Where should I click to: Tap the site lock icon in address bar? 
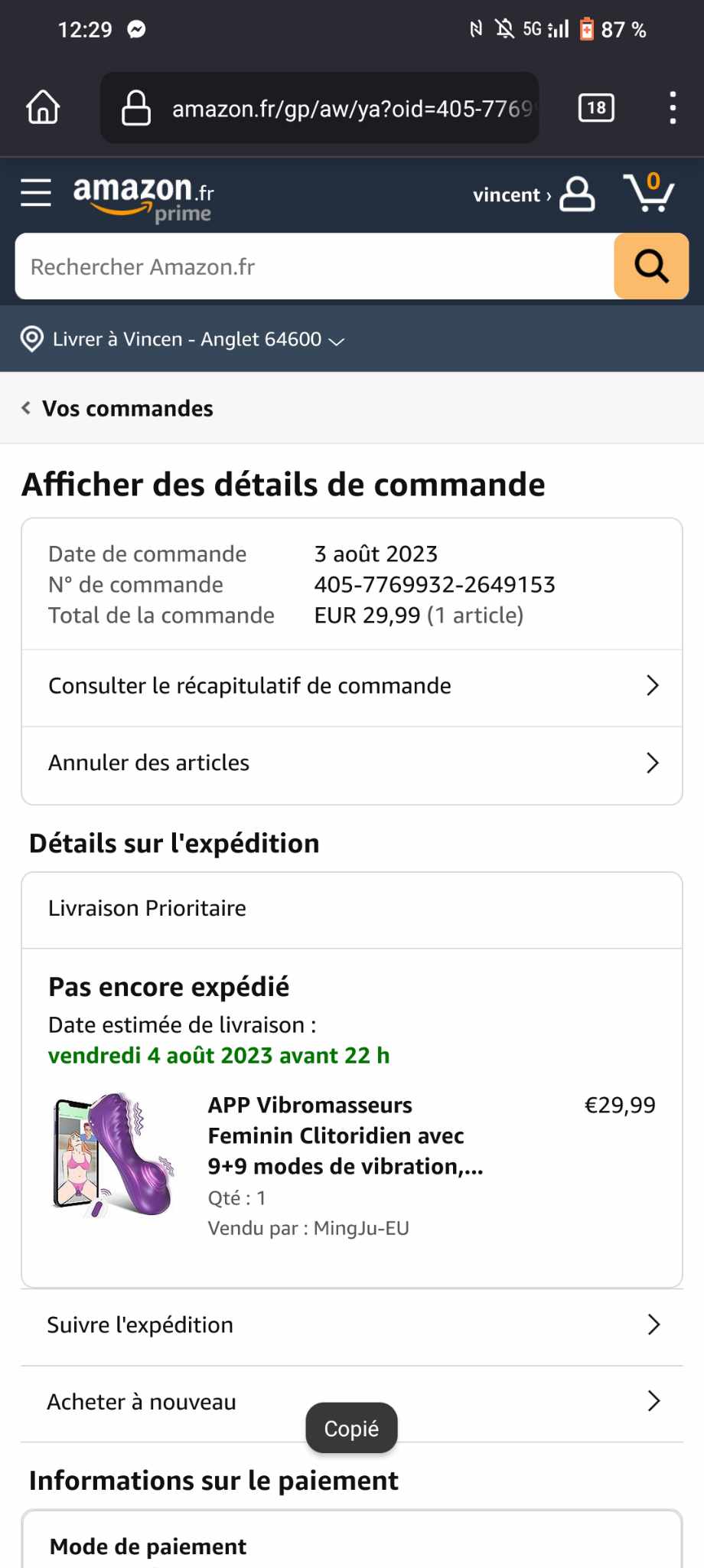coord(136,108)
